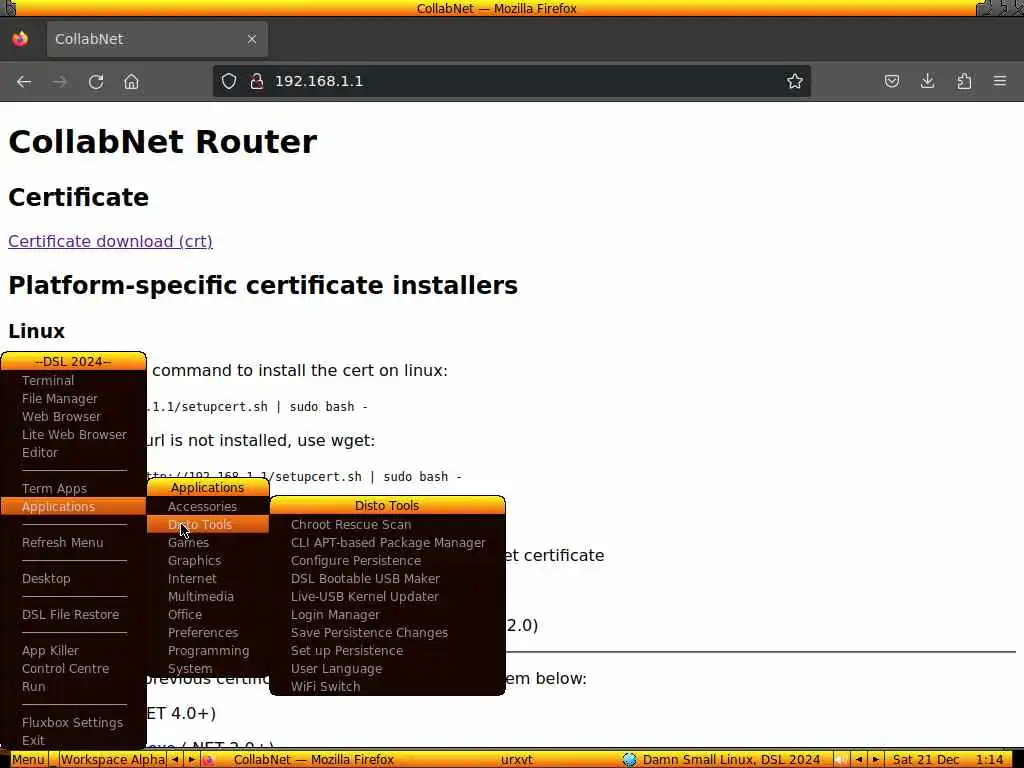This screenshot has width=1024, height=768.
Task: Open Live-USB Kernel Updater
Action: [387, 596]
